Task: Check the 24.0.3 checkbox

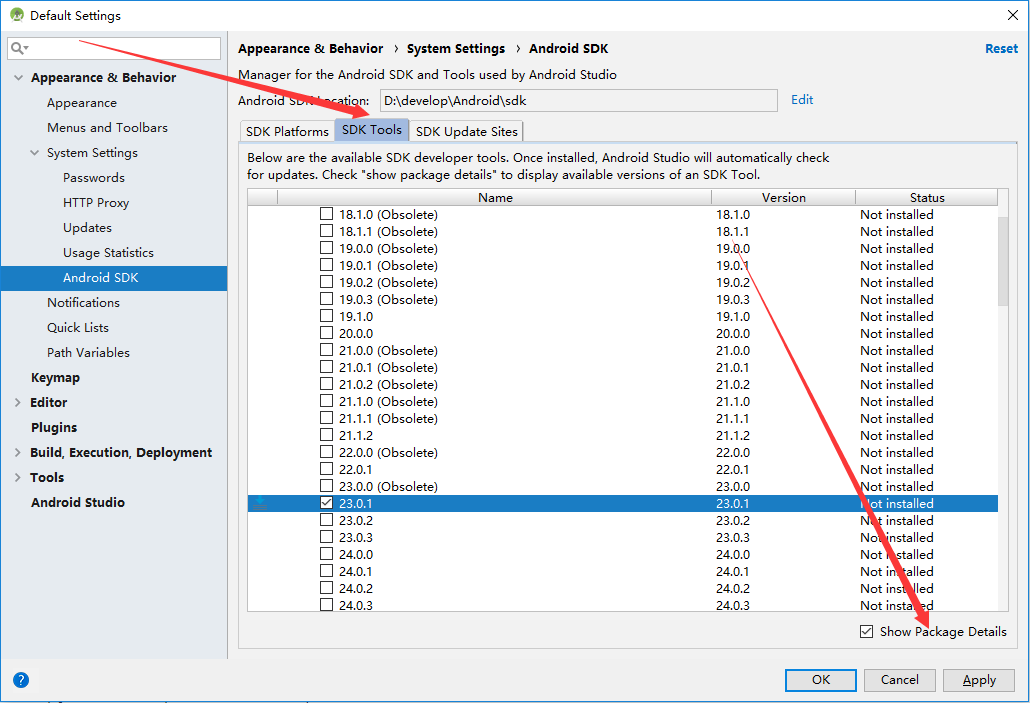Action: pyautogui.click(x=326, y=605)
